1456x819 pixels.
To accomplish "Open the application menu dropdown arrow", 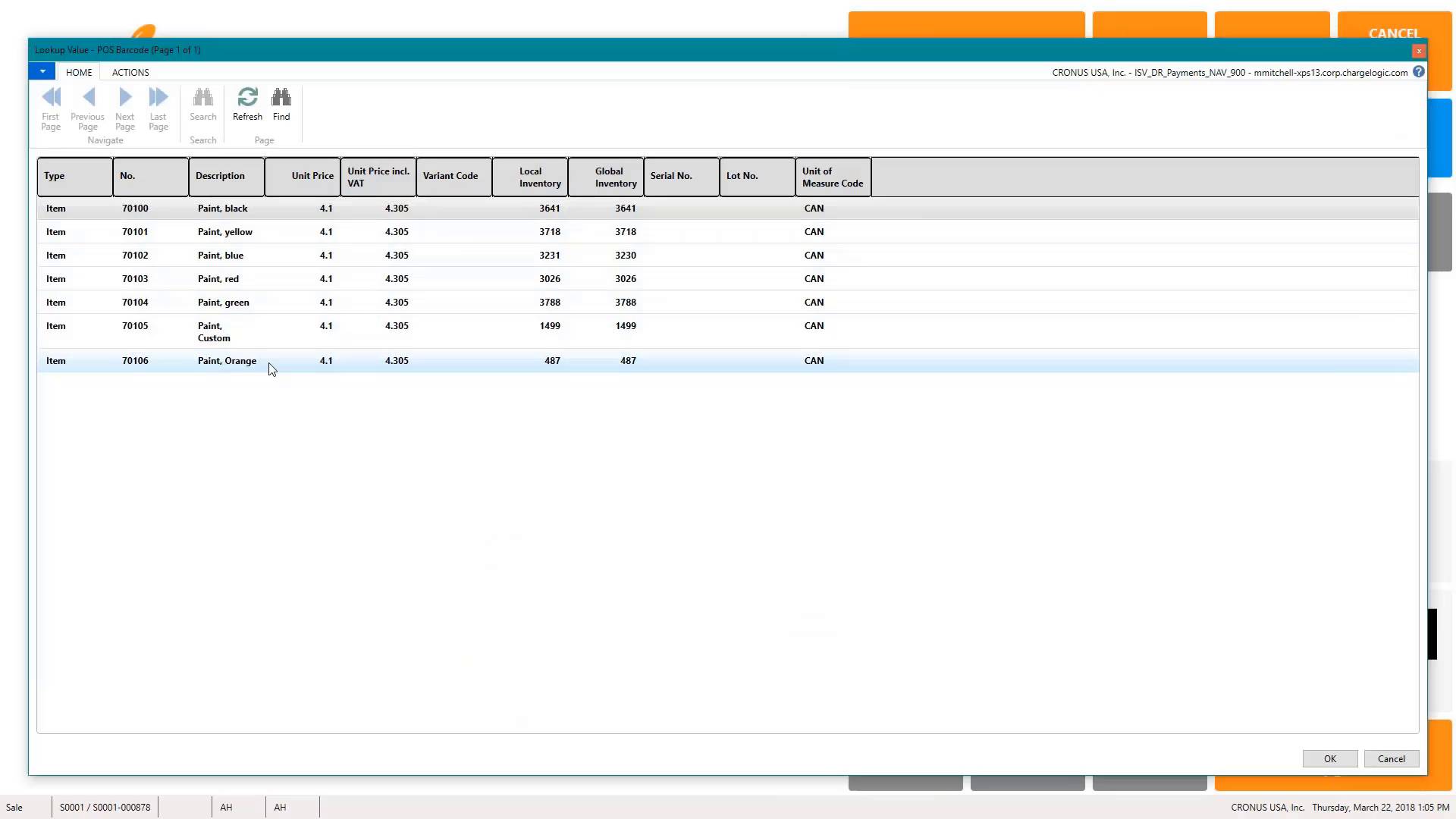I will pyautogui.click(x=42, y=71).
